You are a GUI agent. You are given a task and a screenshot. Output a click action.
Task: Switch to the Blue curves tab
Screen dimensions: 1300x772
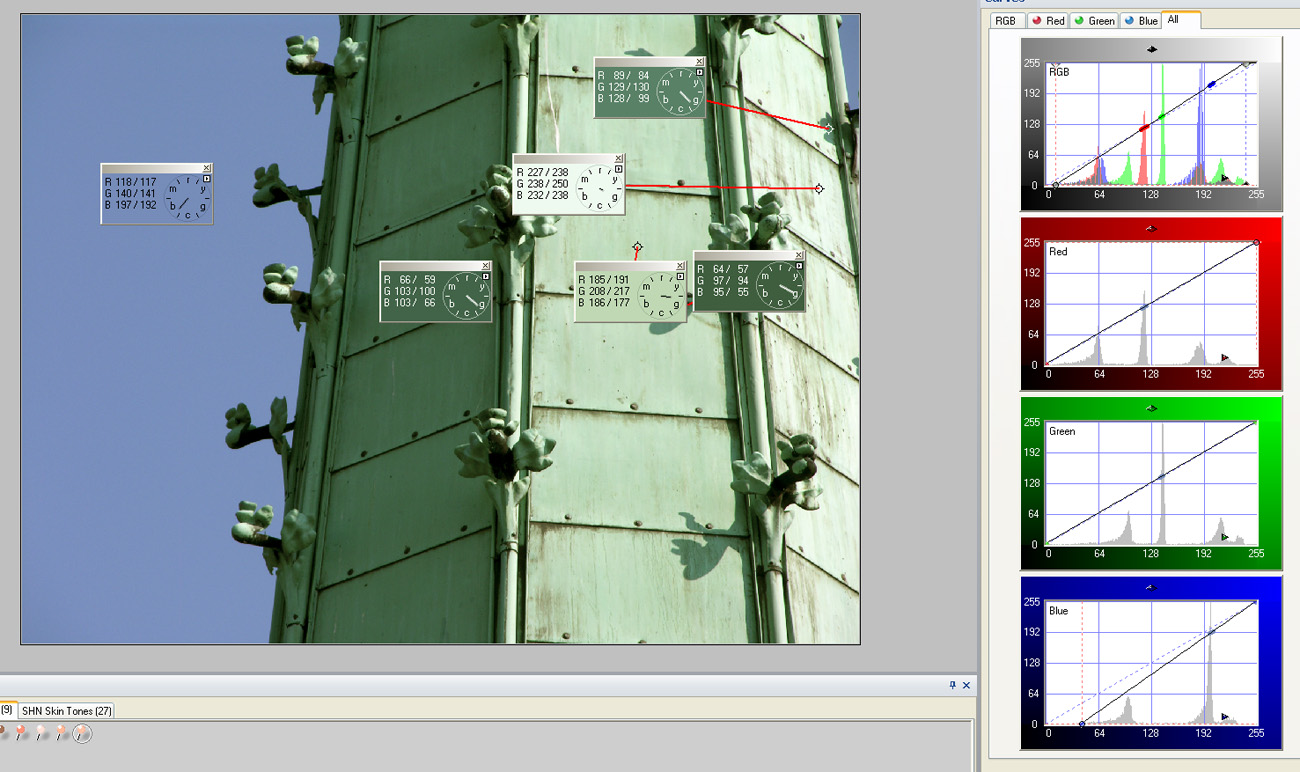(x=1140, y=21)
